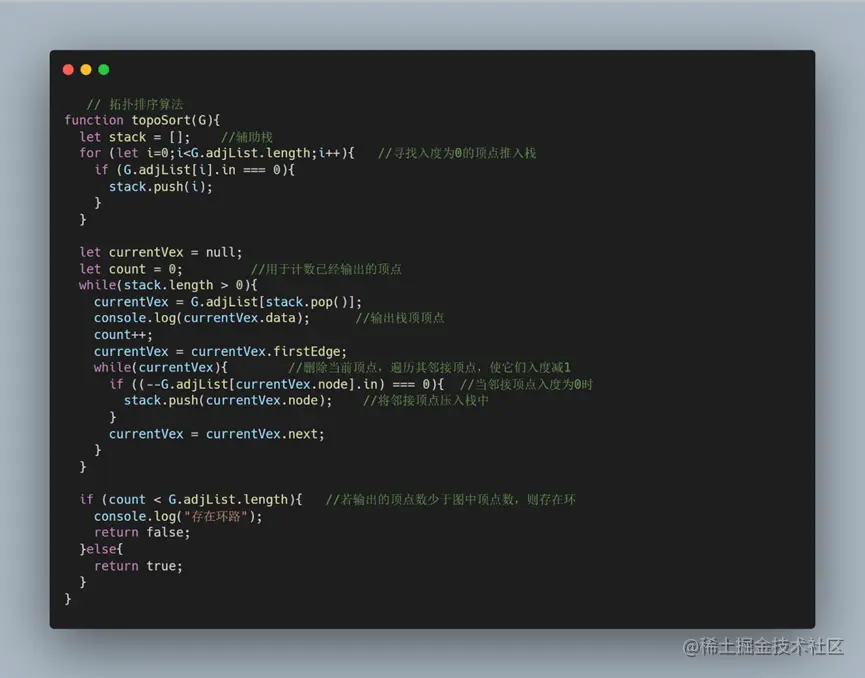Click the 'return true;' statement

coord(138,566)
